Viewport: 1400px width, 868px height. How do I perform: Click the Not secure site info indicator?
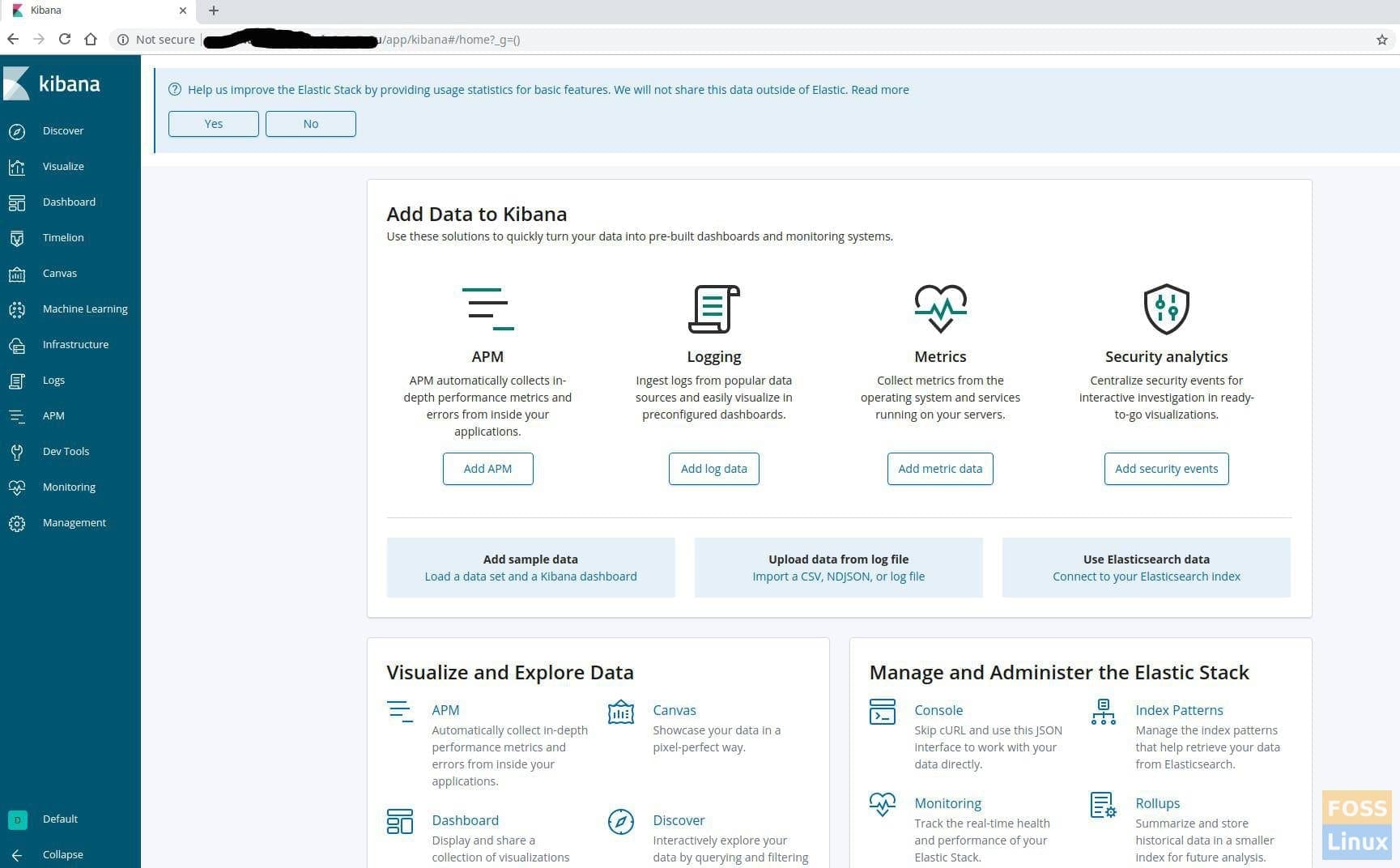pyautogui.click(x=156, y=40)
